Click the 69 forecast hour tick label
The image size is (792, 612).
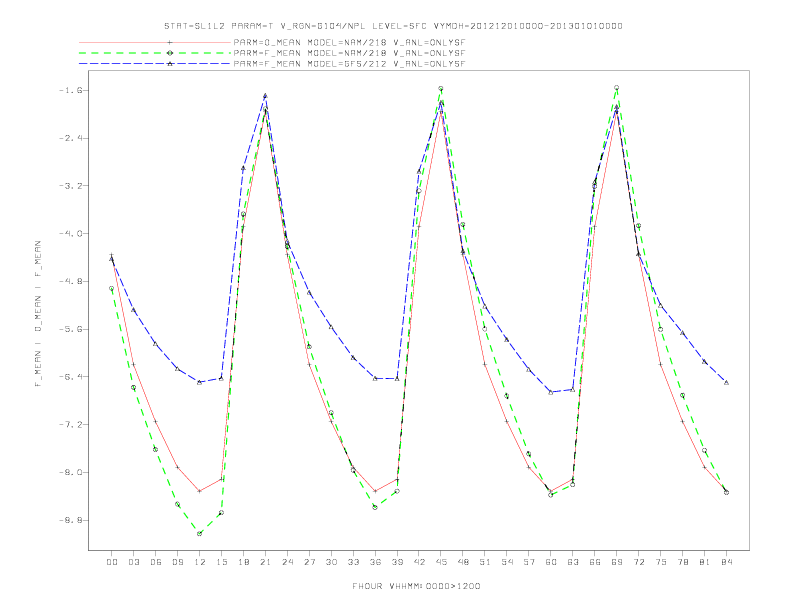(x=617, y=562)
